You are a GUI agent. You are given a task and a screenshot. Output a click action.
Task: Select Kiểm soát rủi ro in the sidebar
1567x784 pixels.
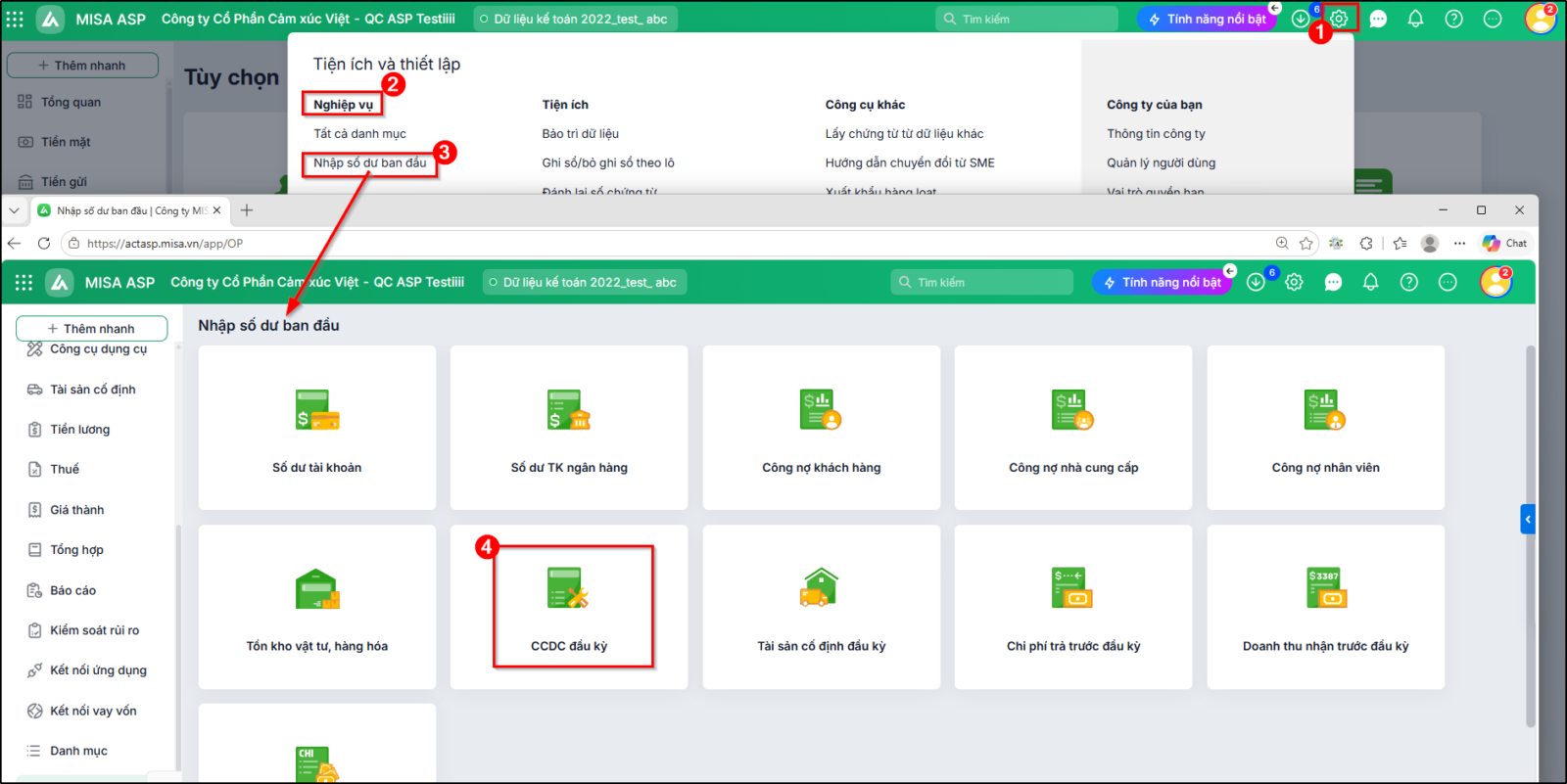(x=95, y=630)
